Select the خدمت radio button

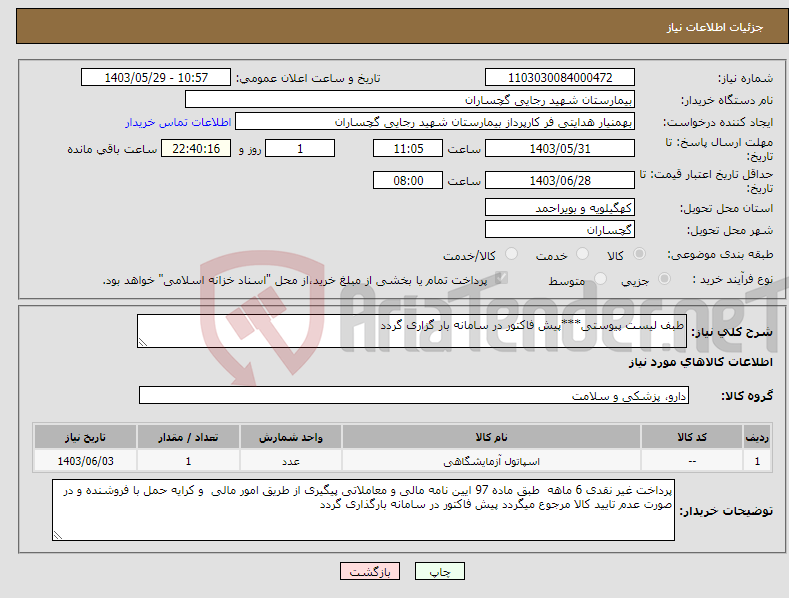tap(582, 254)
